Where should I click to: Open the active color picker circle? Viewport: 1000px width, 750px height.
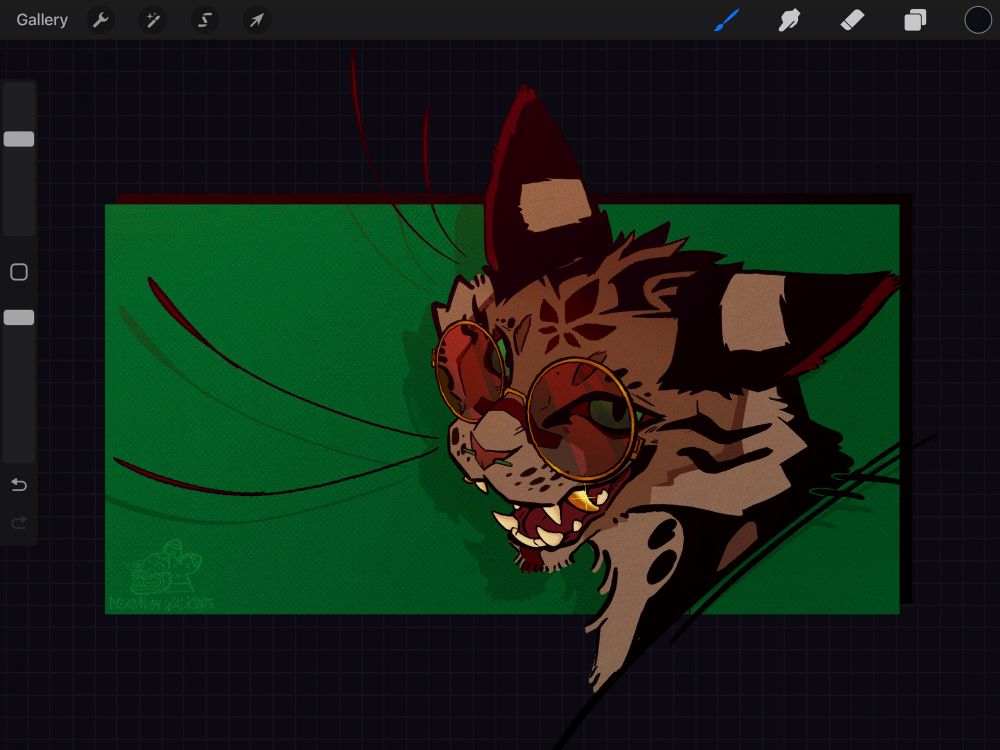pyautogui.click(x=978, y=20)
